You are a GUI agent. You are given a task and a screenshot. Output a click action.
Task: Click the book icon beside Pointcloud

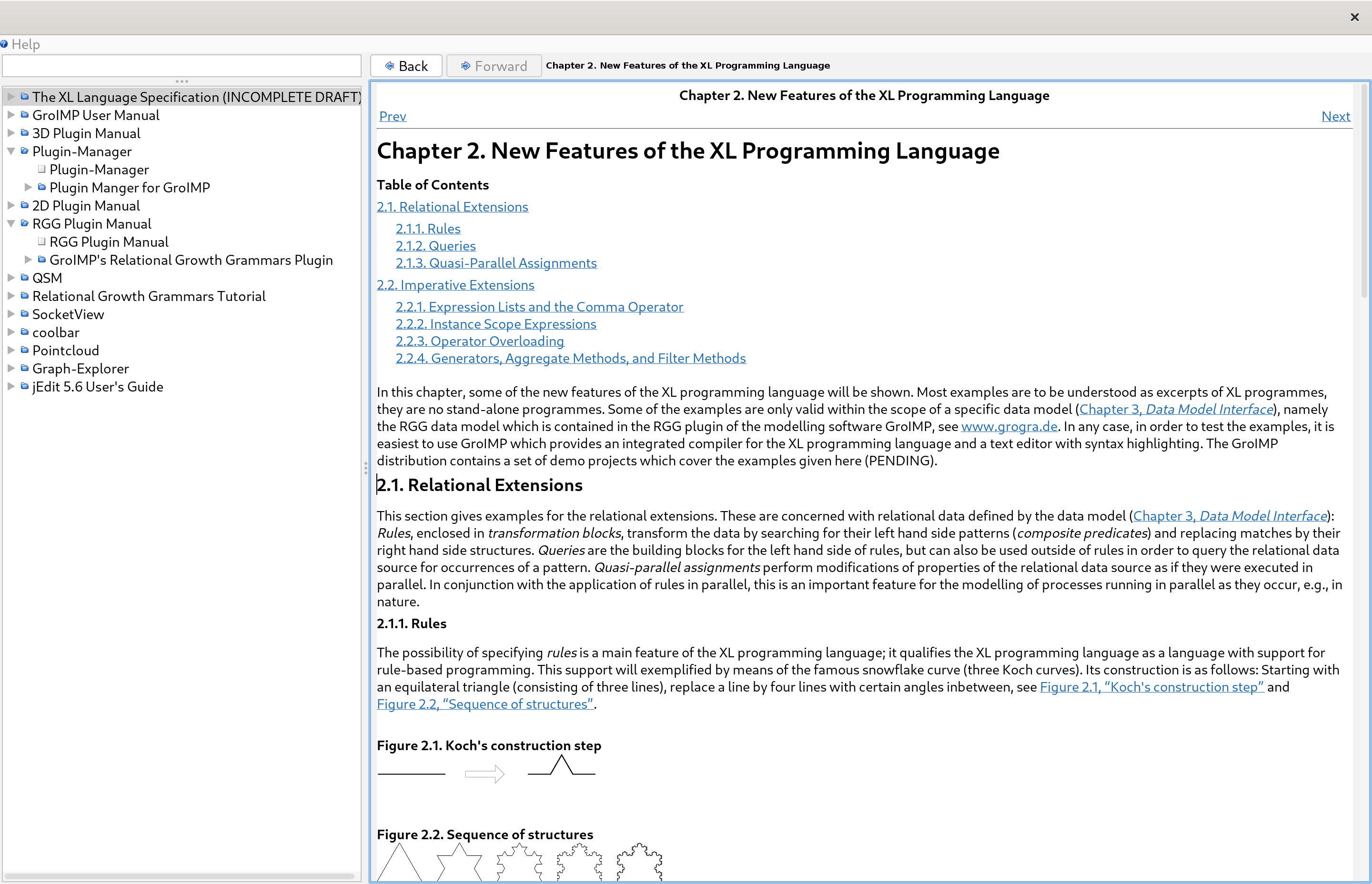pyautogui.click(x=24, y=350)
